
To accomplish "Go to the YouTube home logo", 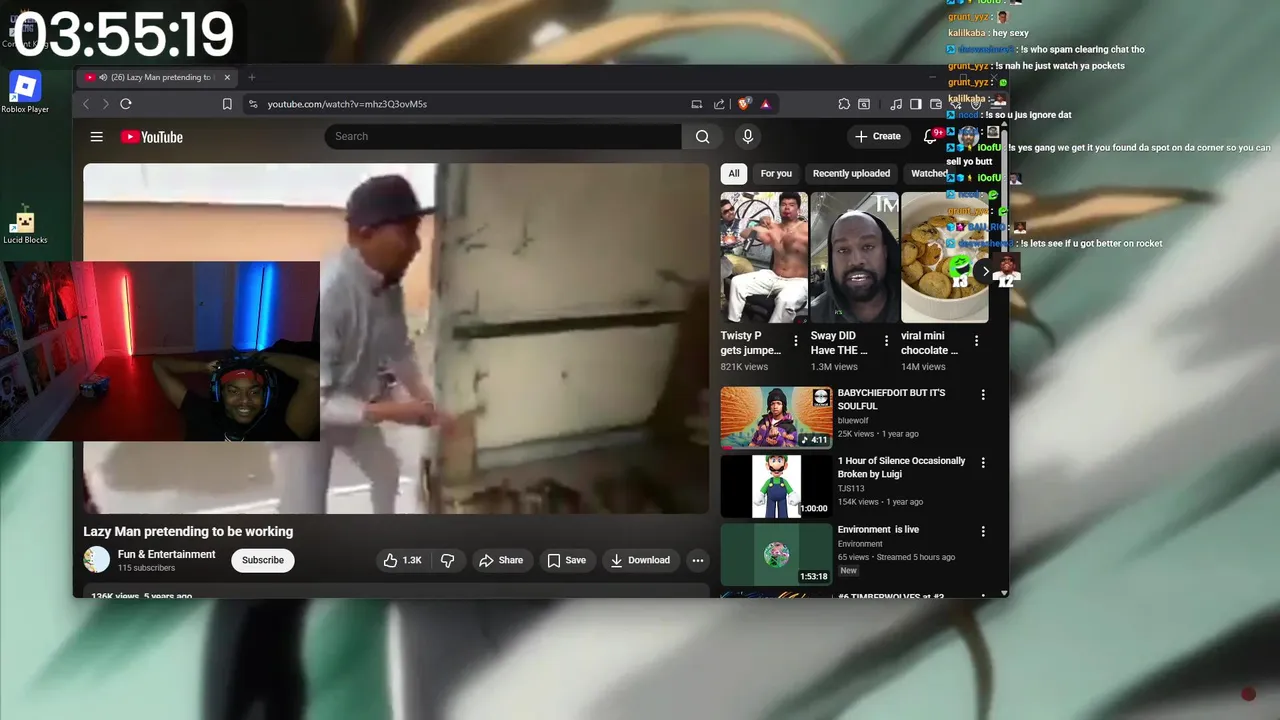I will [152, 137].
